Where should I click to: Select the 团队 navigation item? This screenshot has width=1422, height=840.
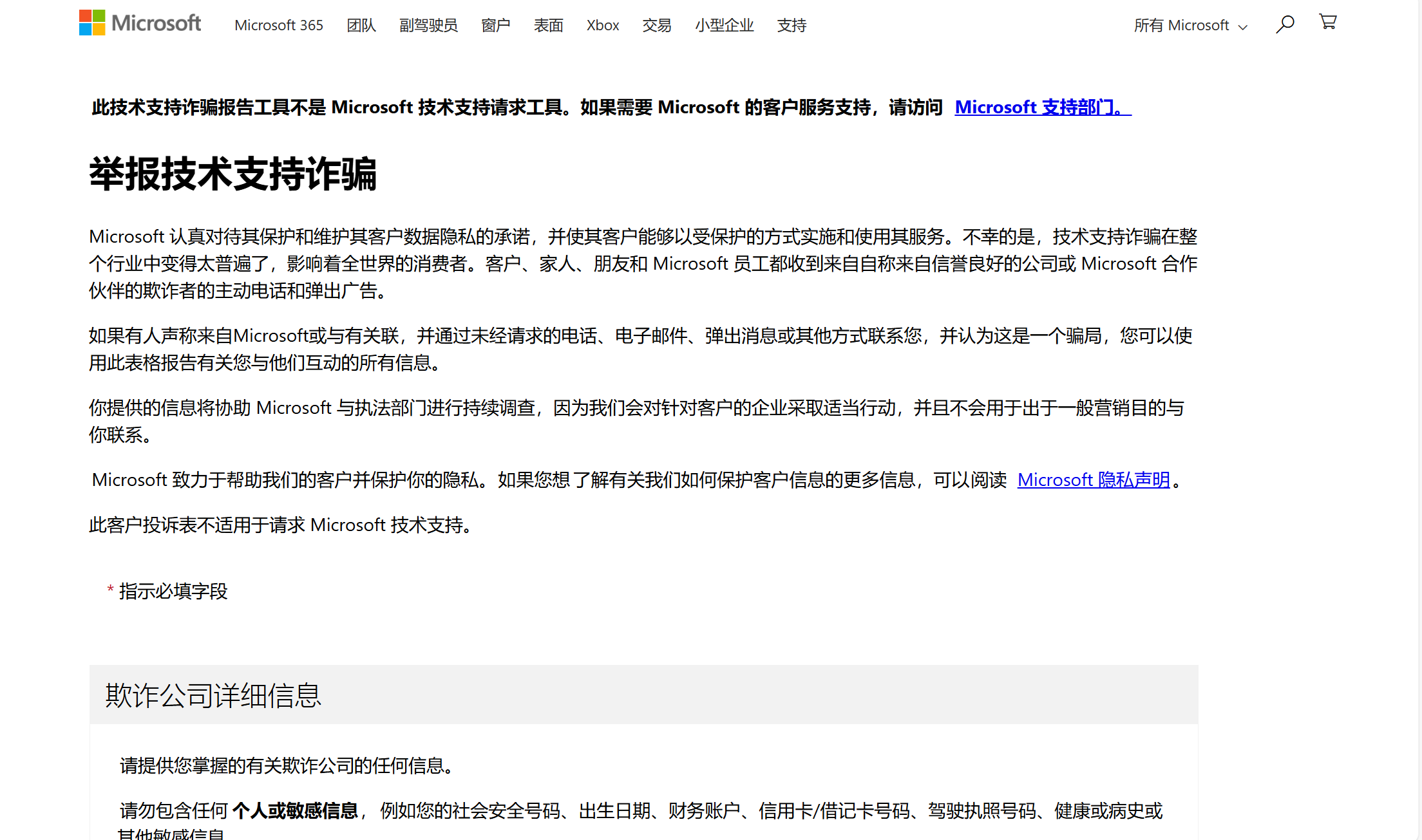point(361,26)
